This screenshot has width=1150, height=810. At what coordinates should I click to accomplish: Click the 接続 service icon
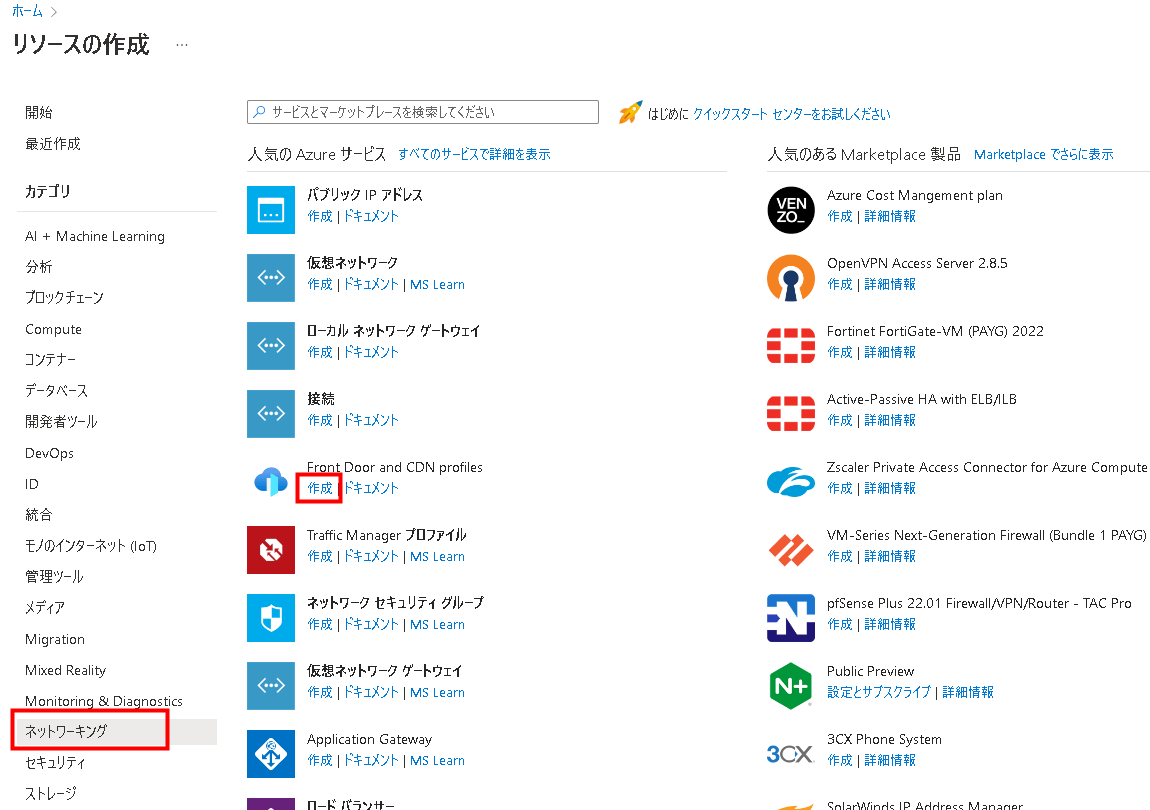coord(271,414)
